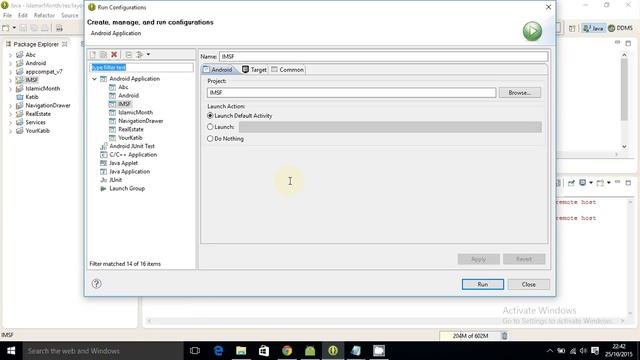This screenshot has height=360, width=640.
Task: Expand YourKatib project in Package Explorer
Action: click(11, 131)
